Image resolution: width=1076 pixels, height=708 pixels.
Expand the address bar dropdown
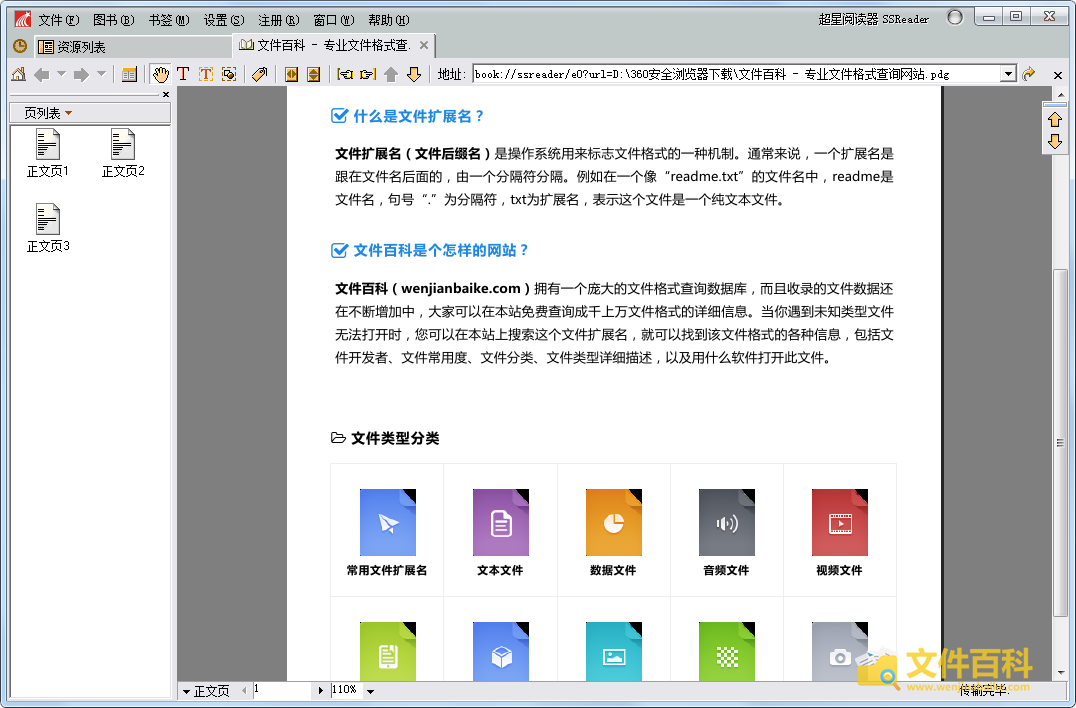1008,74
